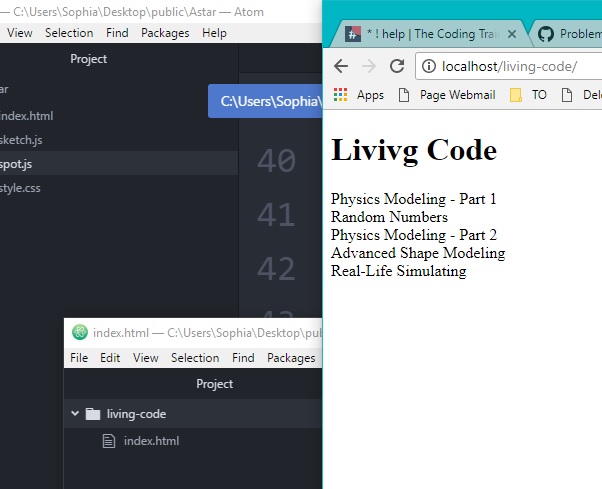602x489 pixels.
Task: Collapse the living-code folder chevron
Action: 75,414
